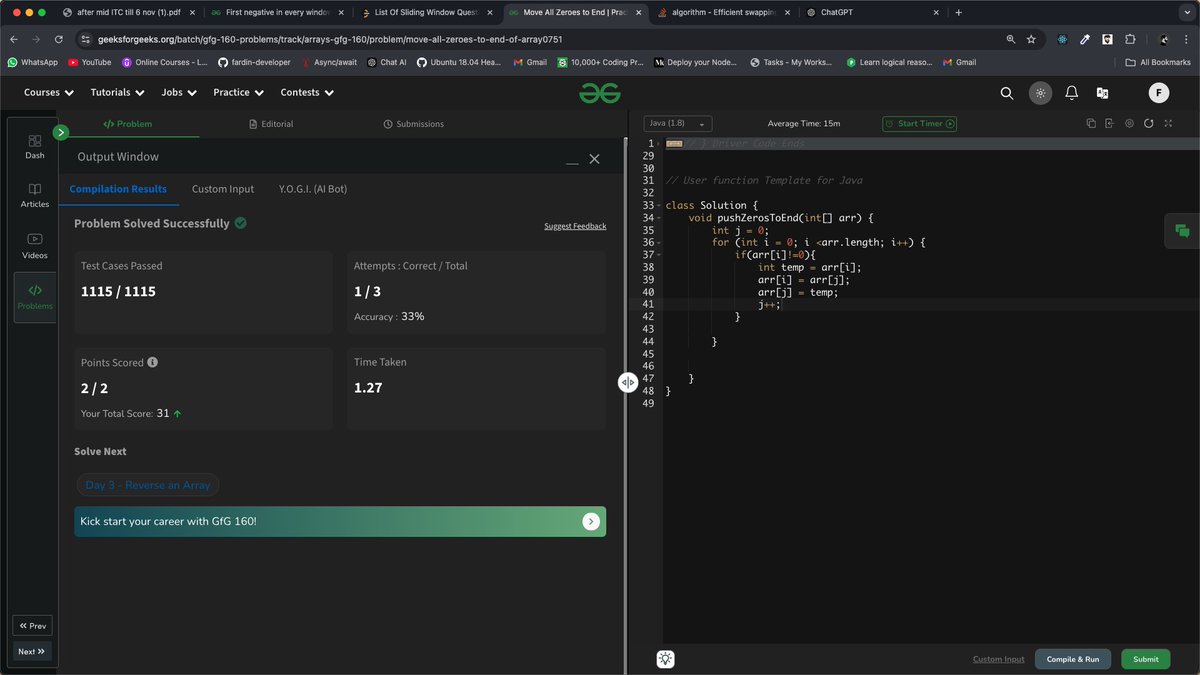
Task: Open the Y.O.G.I. (AI Bot) tab
Action: 313,189
